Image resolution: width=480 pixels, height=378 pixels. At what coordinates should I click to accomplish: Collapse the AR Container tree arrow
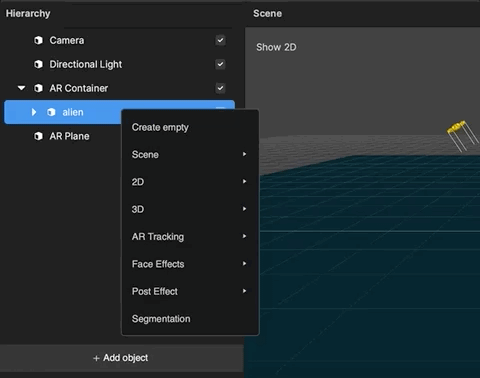(21, 88)
